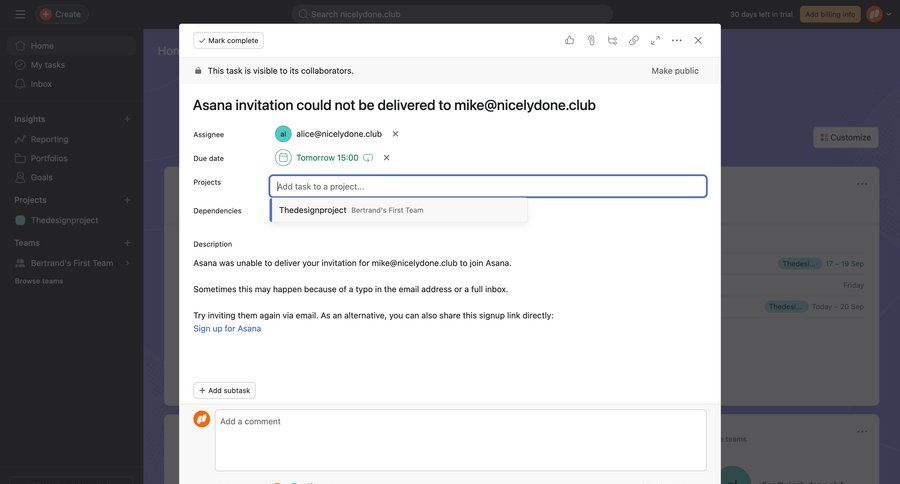Image resolution: width=900 pixels, height=484 pixels.
Task: Expand task to full screen view
Action: 655,40
